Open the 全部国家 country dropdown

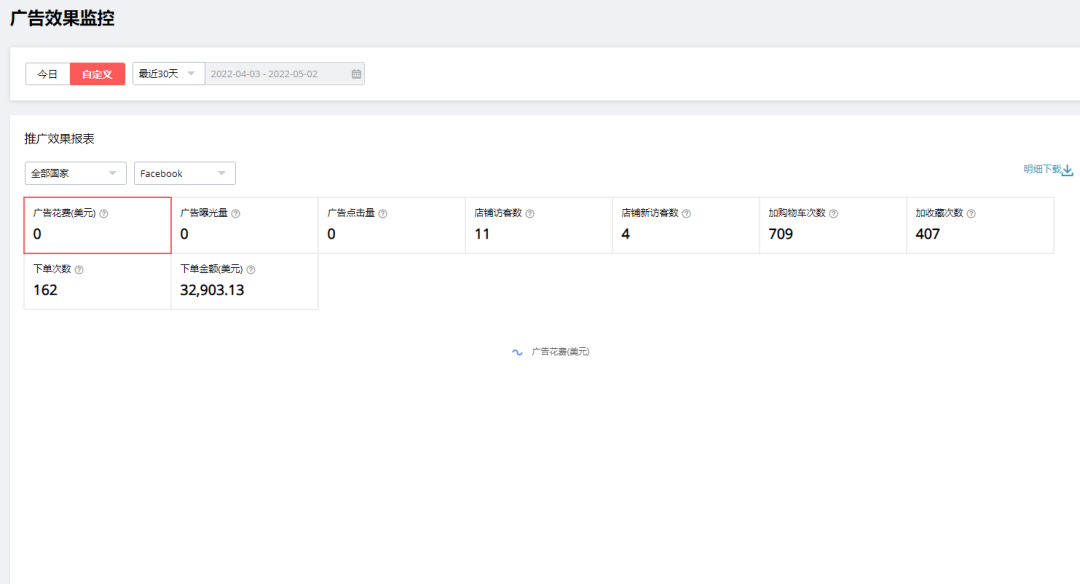76,173
